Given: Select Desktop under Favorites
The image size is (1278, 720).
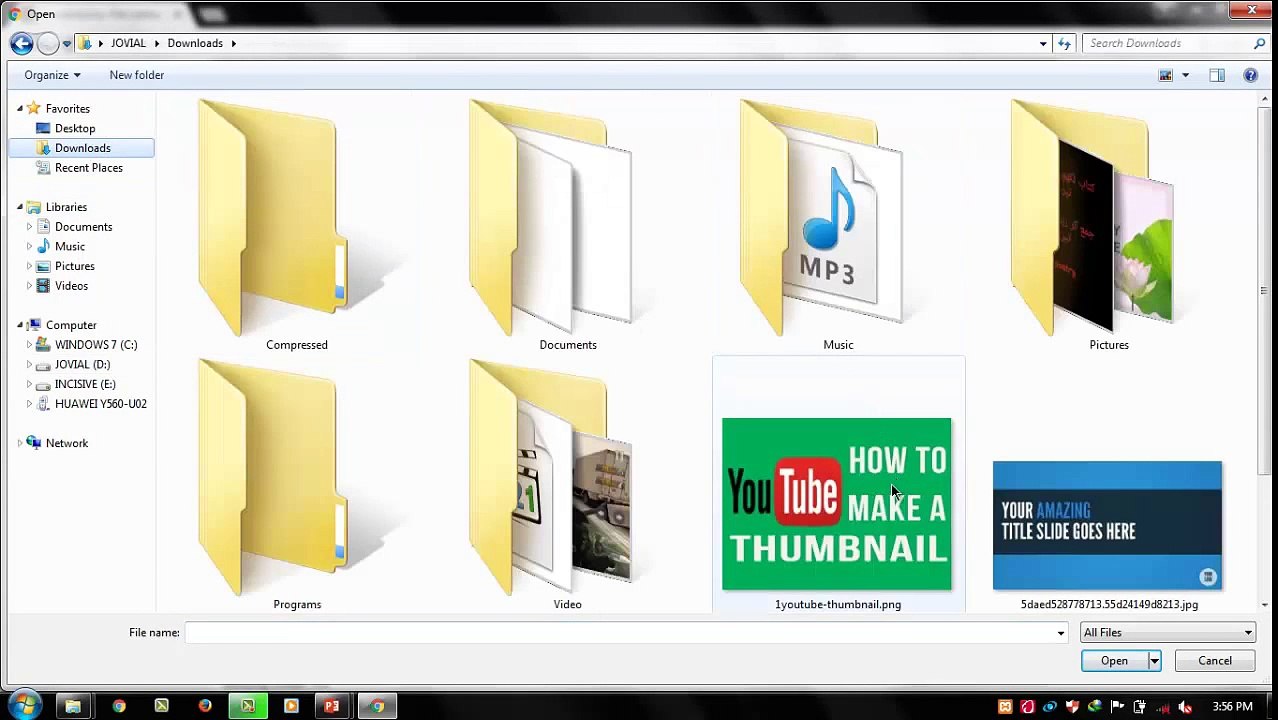Looking at the screenshot, I should pyautogui.click(x=75, y=128).
